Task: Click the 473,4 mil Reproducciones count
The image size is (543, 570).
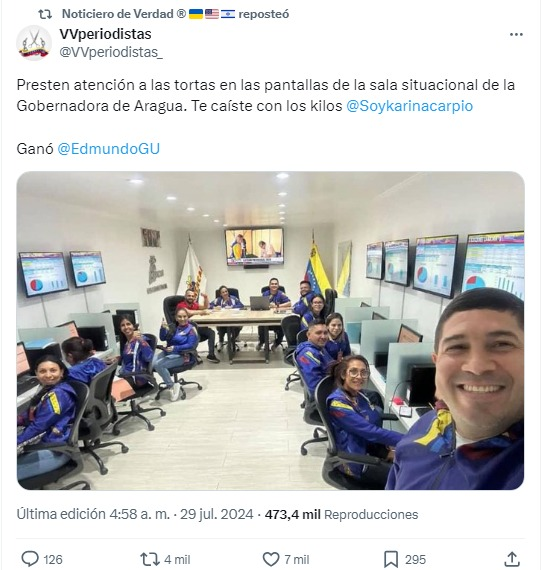Action: click(x=341, y=514)
